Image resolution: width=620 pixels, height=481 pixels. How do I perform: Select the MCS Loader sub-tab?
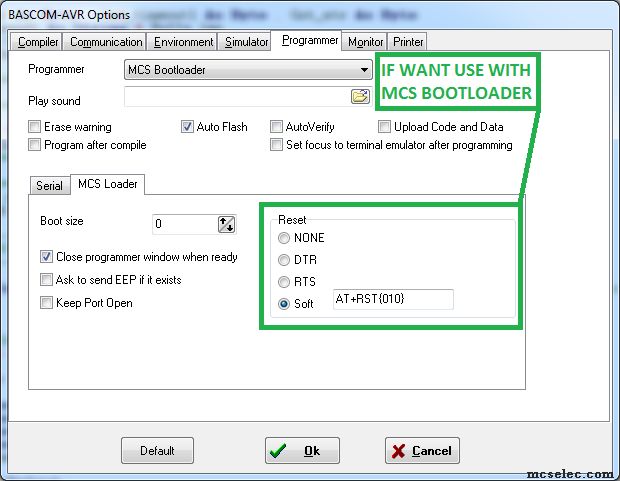click(108, 184)
